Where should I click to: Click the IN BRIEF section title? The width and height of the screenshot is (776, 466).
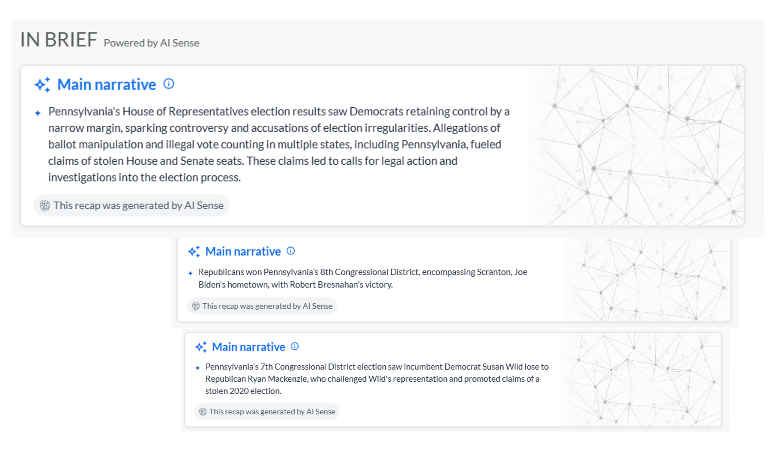(x=58, y=40)
